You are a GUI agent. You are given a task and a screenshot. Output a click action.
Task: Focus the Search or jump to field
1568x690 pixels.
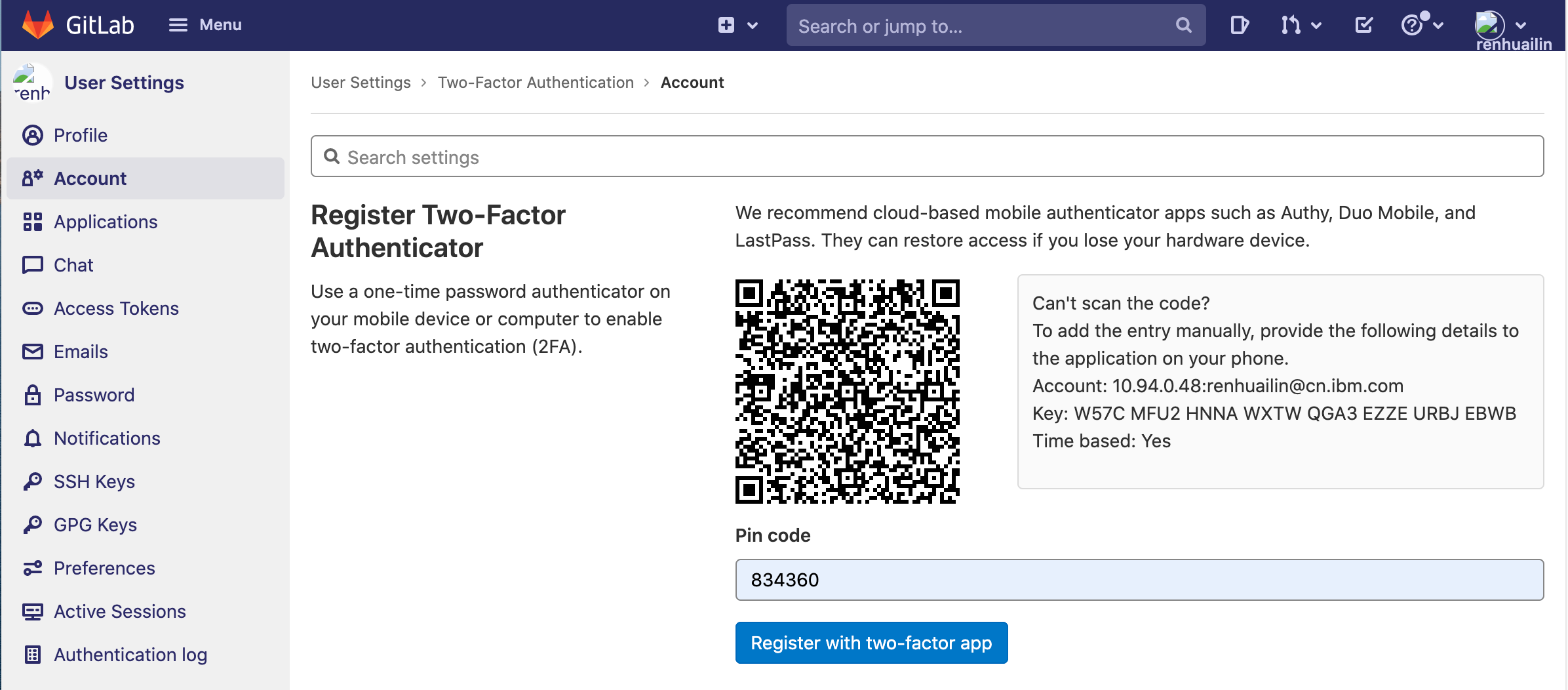996,26
